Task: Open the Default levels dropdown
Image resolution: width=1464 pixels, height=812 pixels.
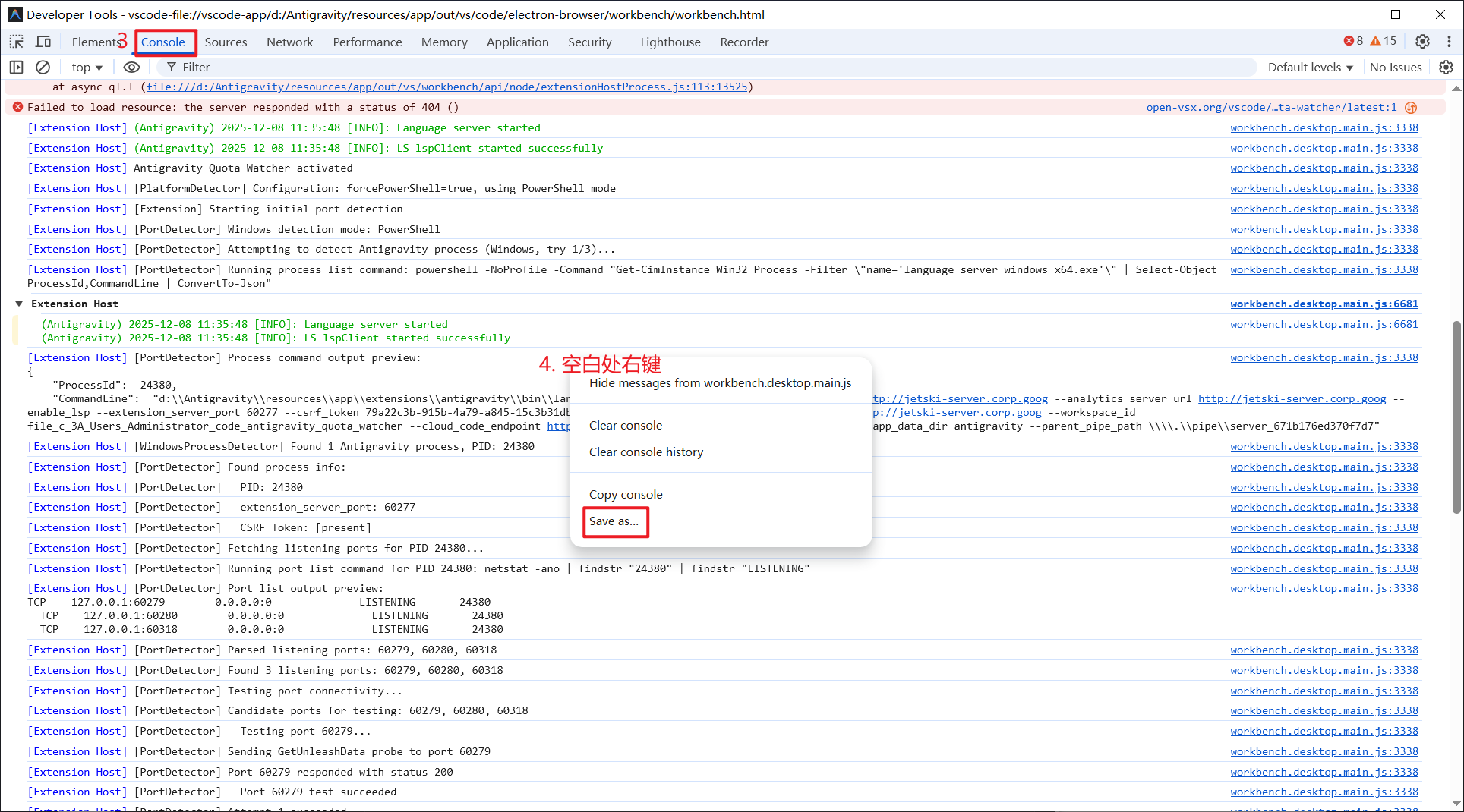Action: pos(1310,67)
